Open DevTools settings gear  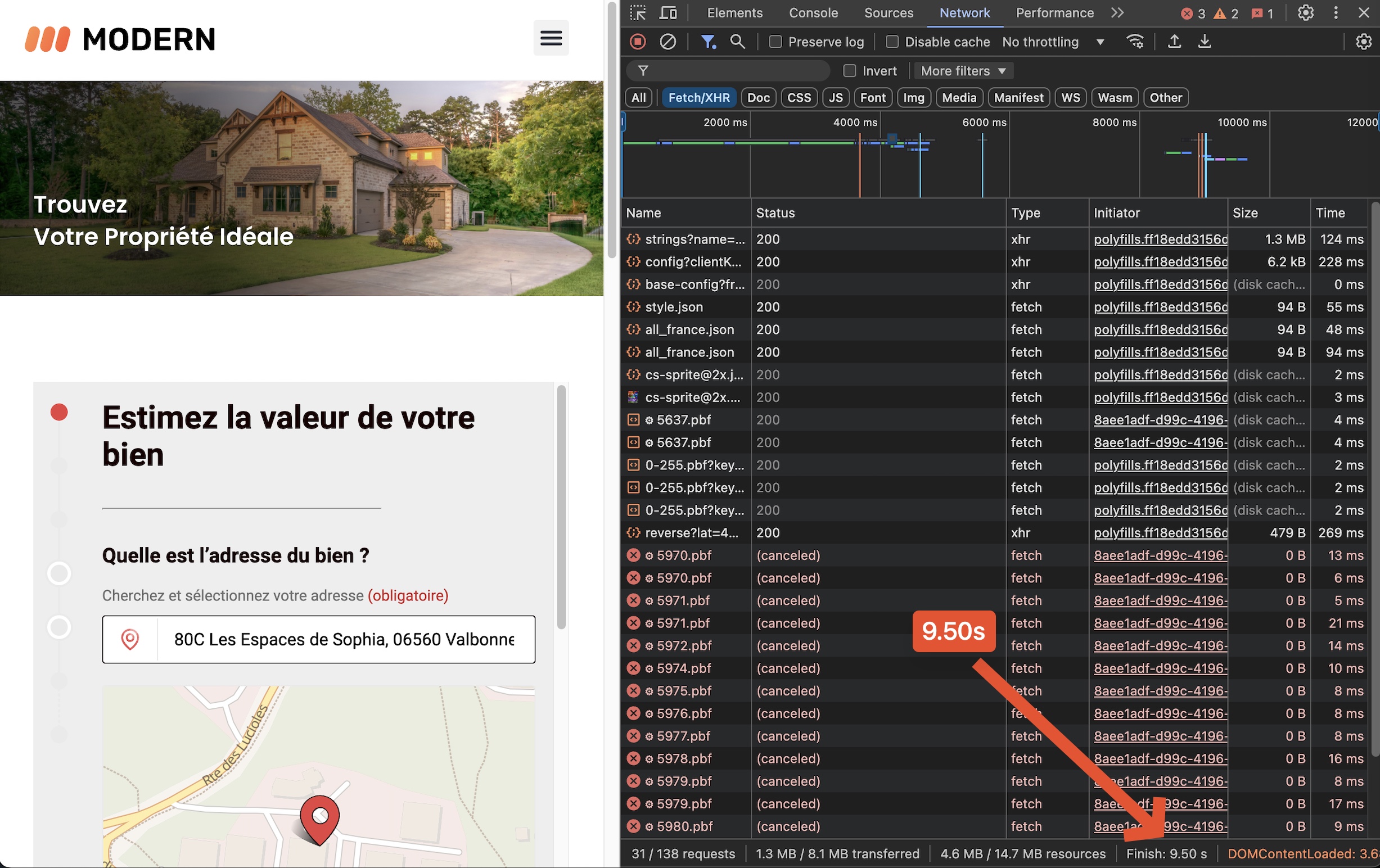point(1306,12)
